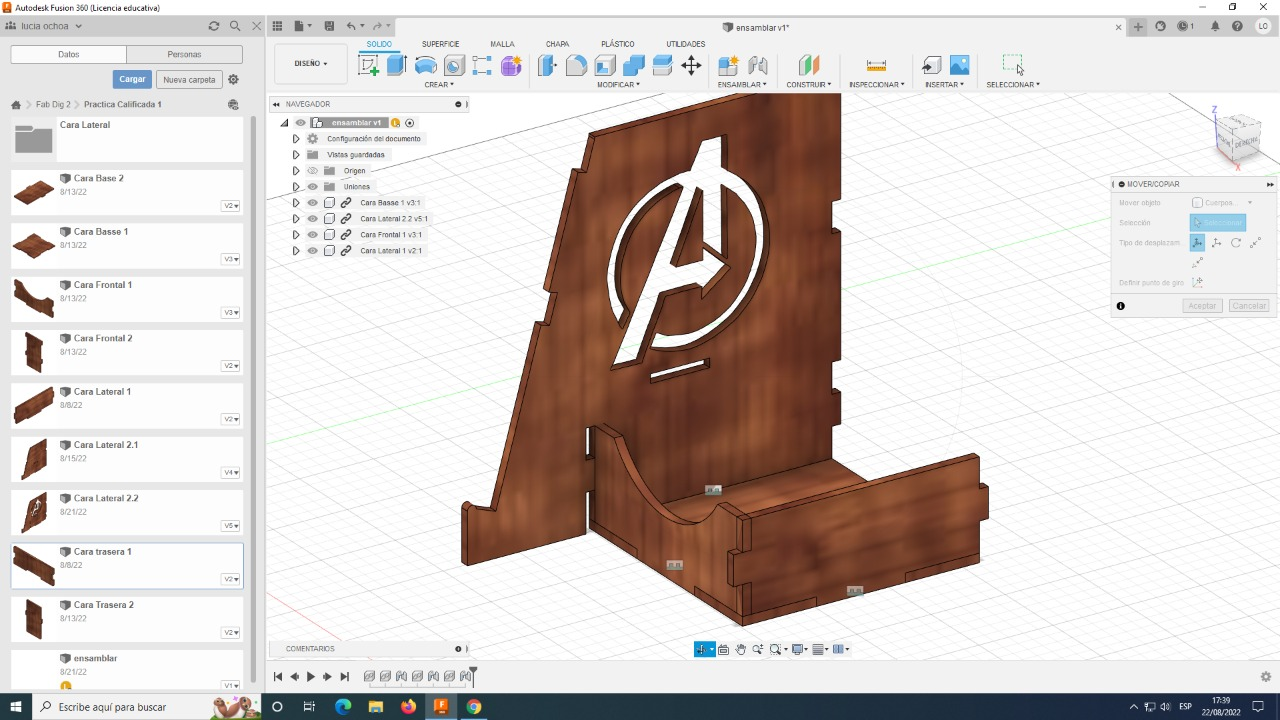Select the Hole tool

[454, 66]
